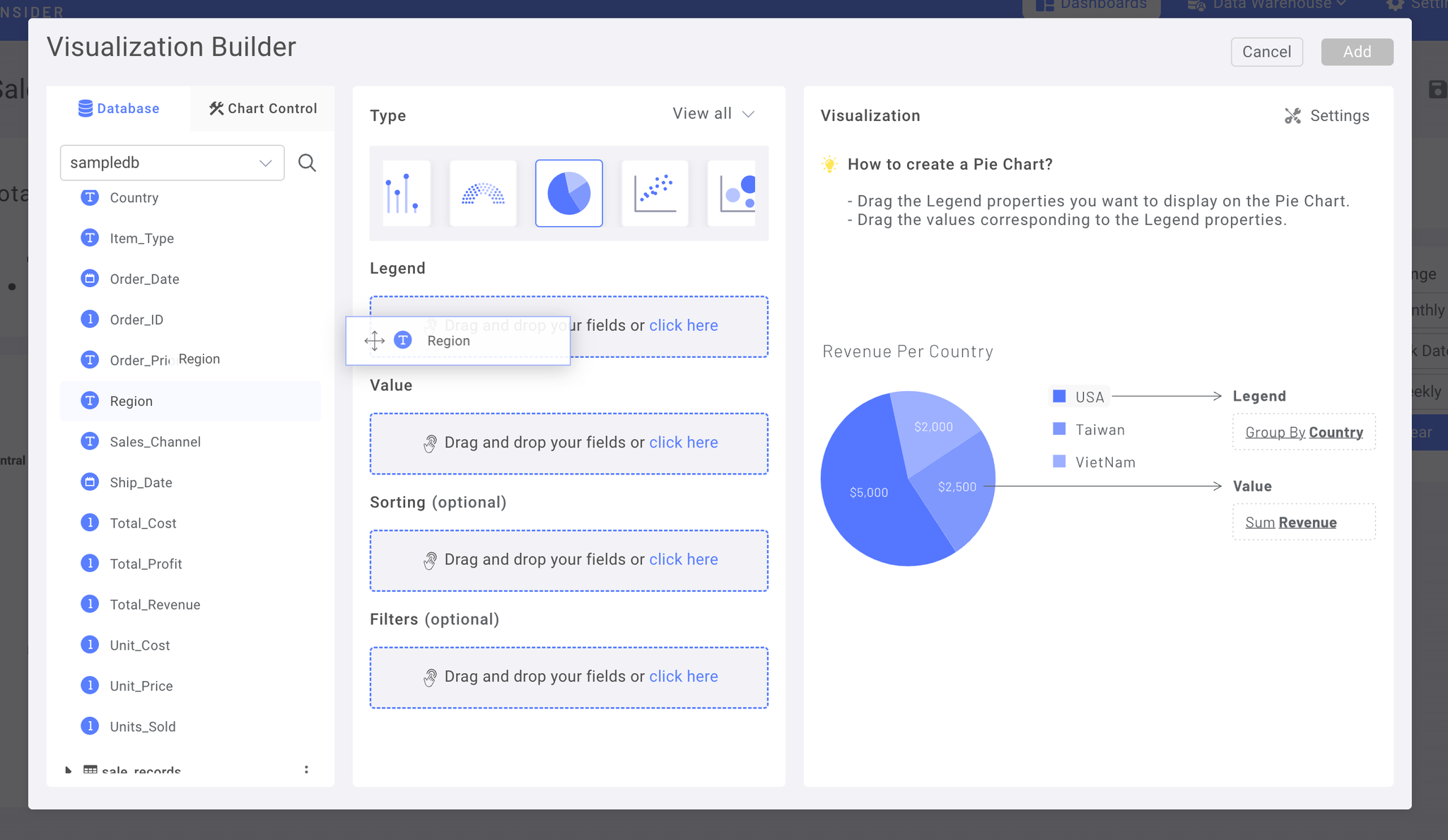Select the Sales_Channel field

click(155, 442)
